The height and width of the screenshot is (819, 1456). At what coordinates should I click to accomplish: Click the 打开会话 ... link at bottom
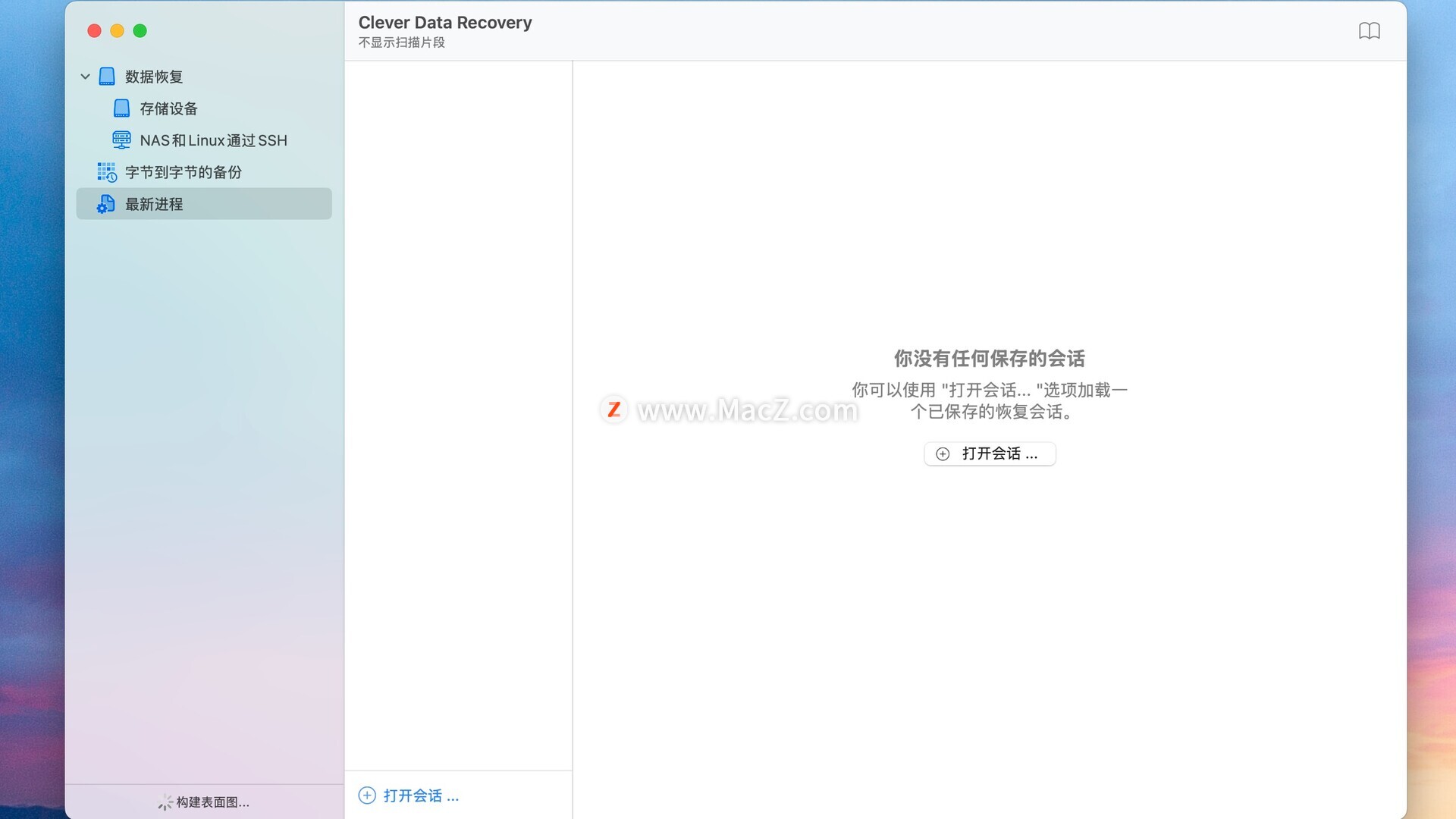coord(421,795)
